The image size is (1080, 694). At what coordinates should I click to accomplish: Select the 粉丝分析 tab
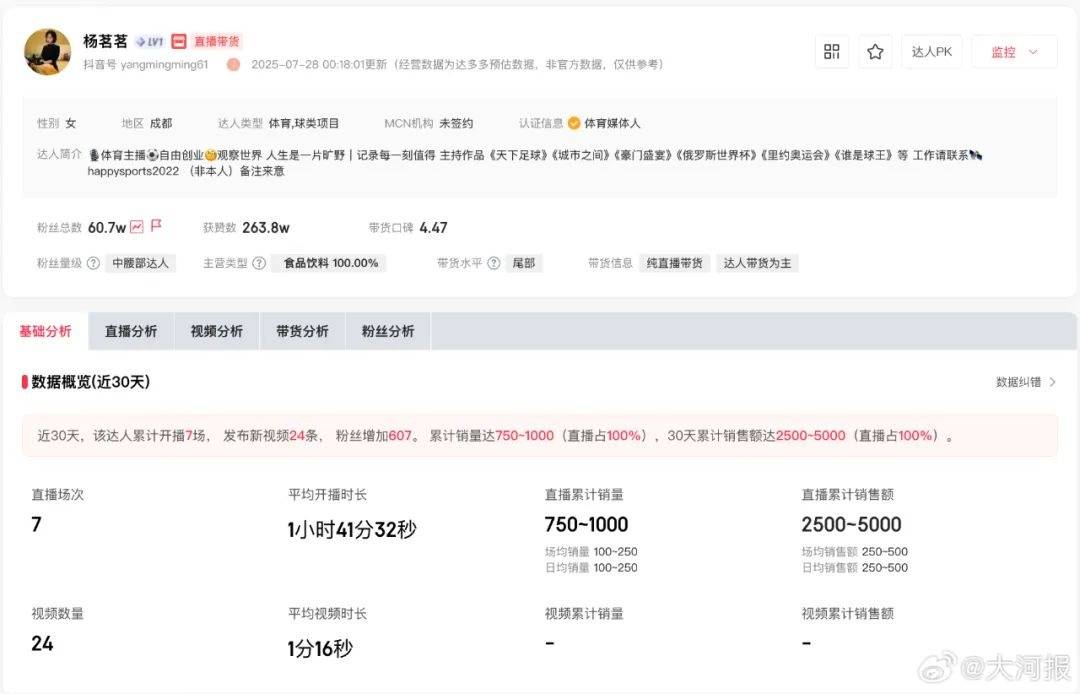pos(386,330)
